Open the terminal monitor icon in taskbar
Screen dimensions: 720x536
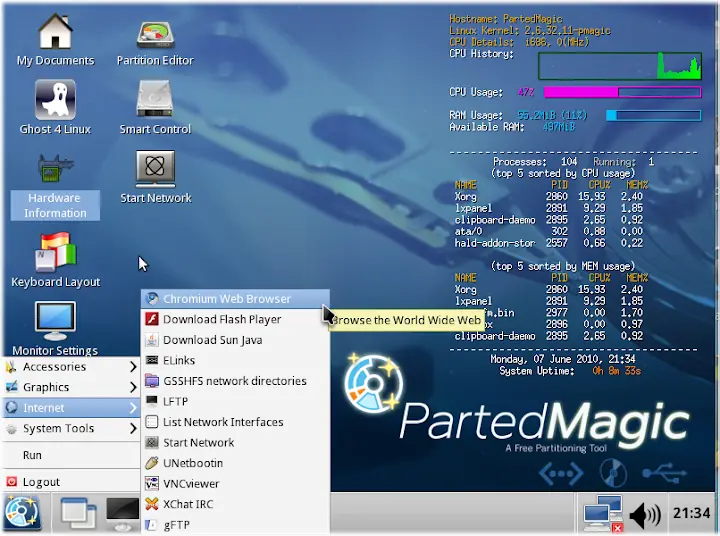[122, 513]
